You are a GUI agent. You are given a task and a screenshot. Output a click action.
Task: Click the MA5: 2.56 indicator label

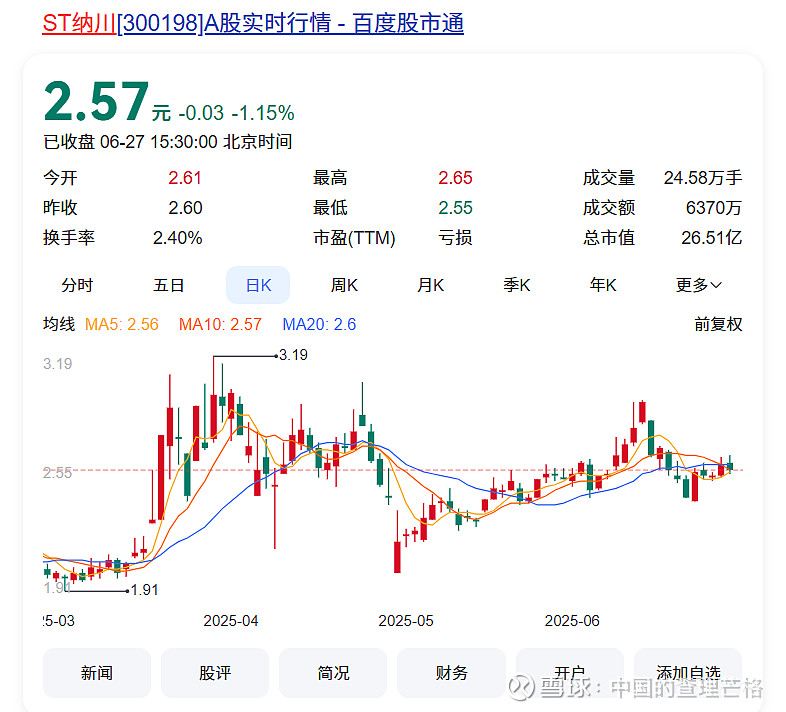[122, 324]
